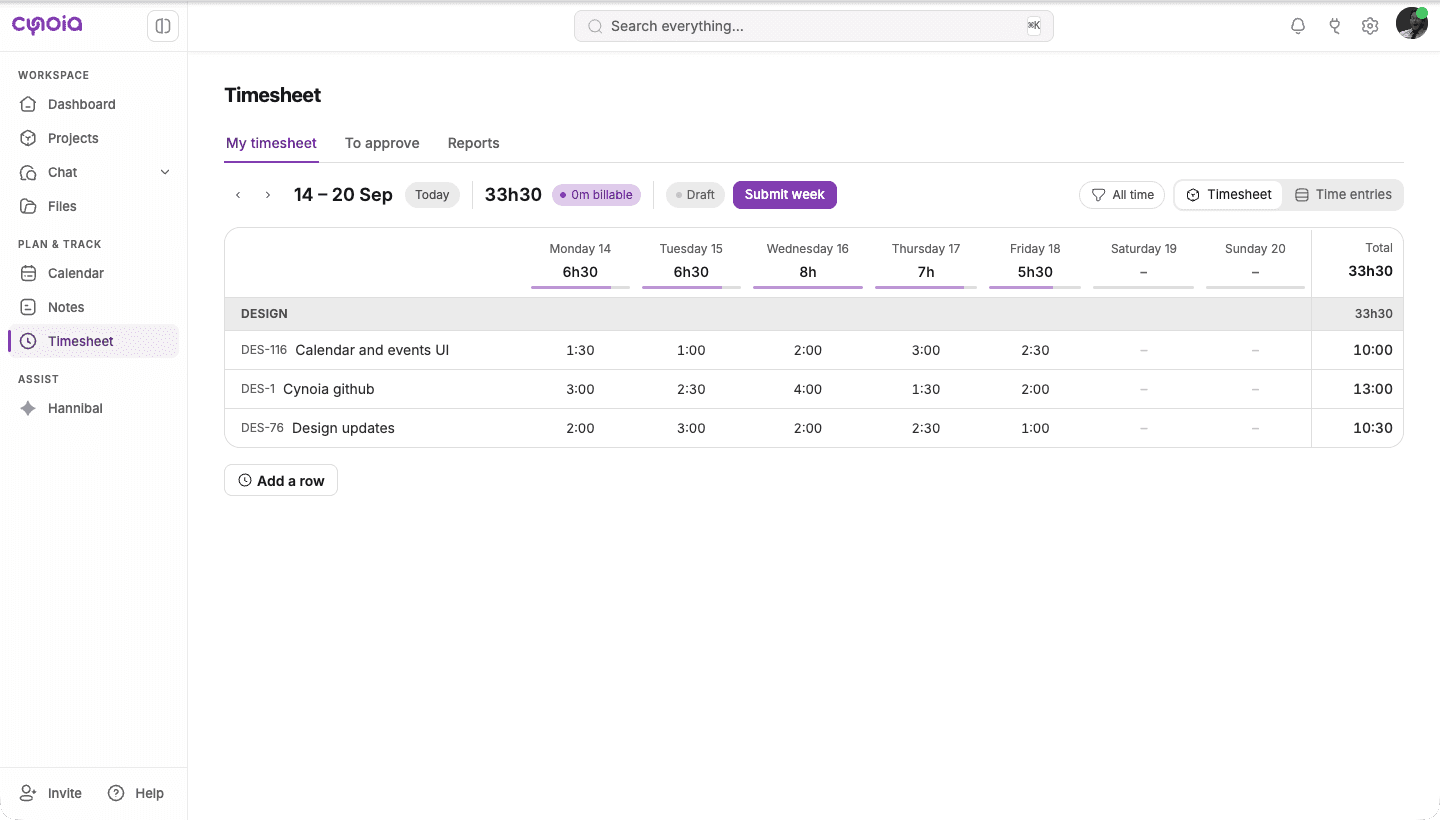Switch to Timesheet view toggle

pos(1229,195)
